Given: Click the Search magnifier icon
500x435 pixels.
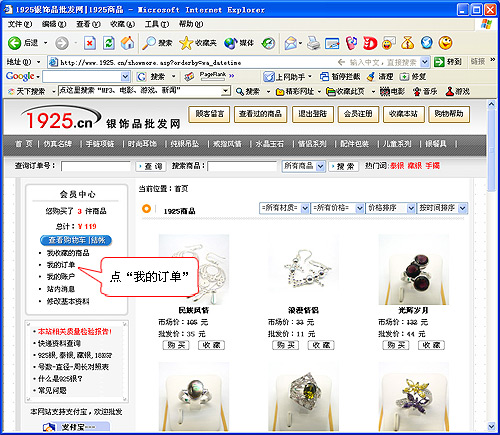Looking at the screenshot, I should [x=149, y=43].
